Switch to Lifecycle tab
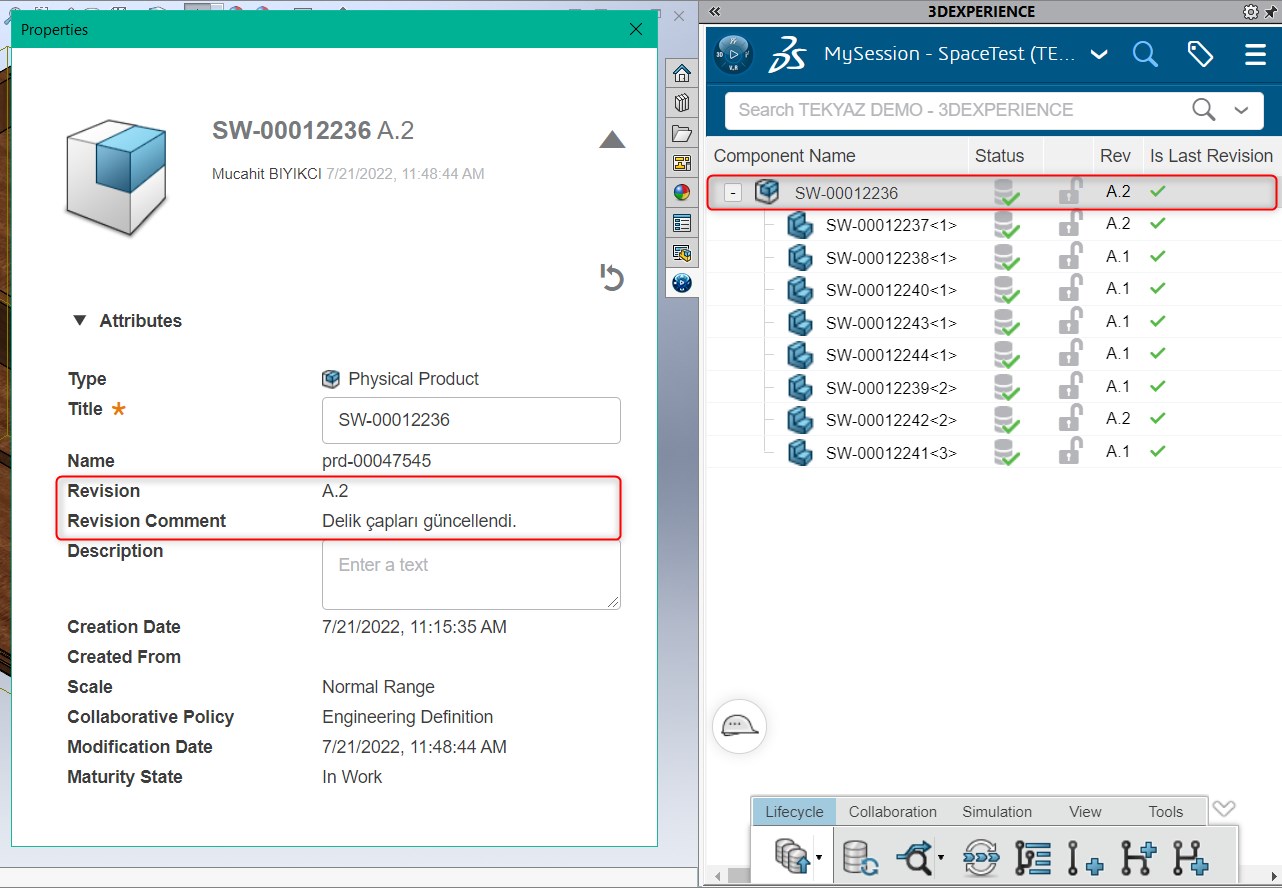Image resolution: width=1282 pixels, height=888 pixels. (794, 811)
